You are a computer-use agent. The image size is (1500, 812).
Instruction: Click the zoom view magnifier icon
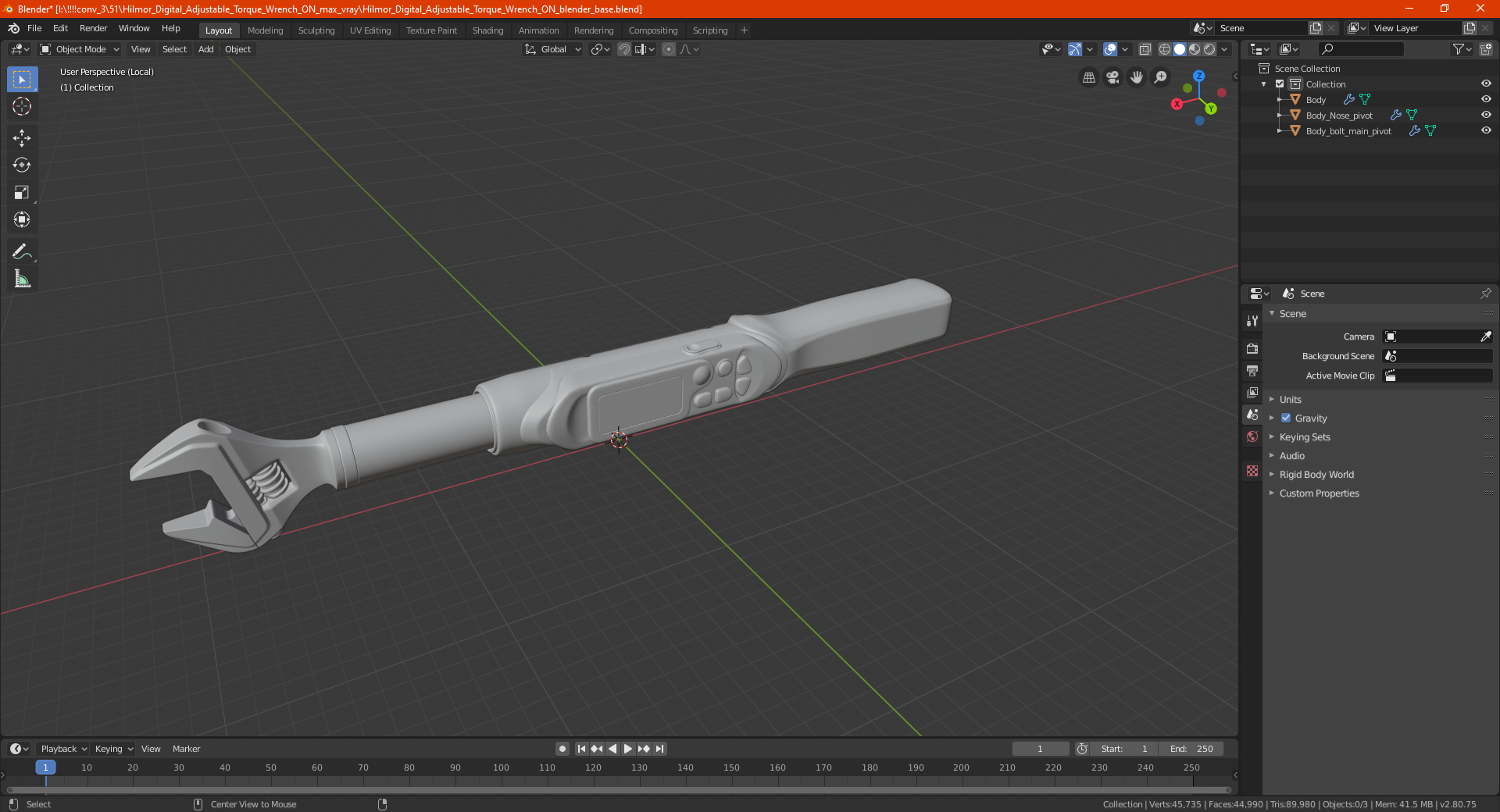pyautogui.click(x=1161, y=77)
